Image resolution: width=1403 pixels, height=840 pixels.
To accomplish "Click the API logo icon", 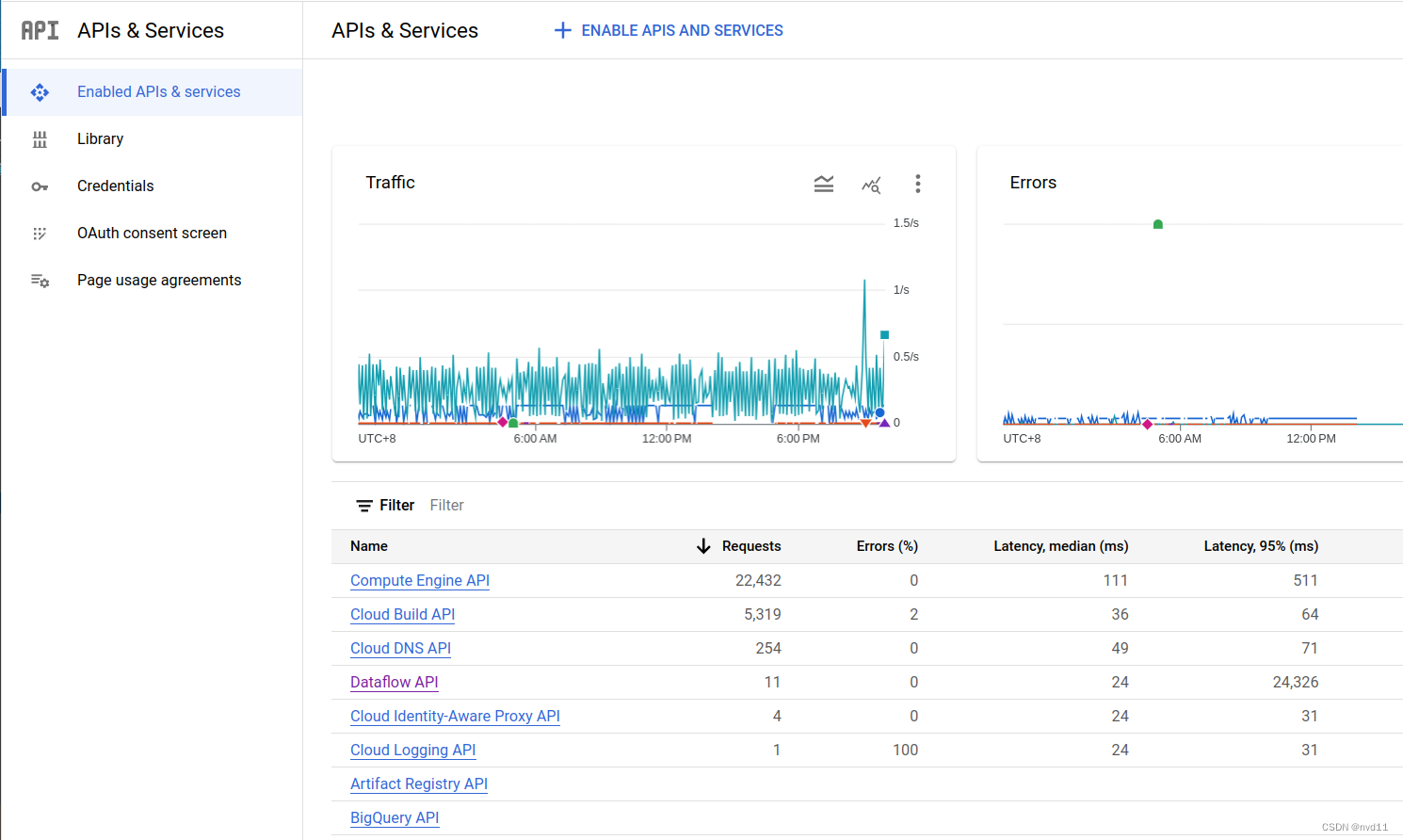I will [40, 30].
